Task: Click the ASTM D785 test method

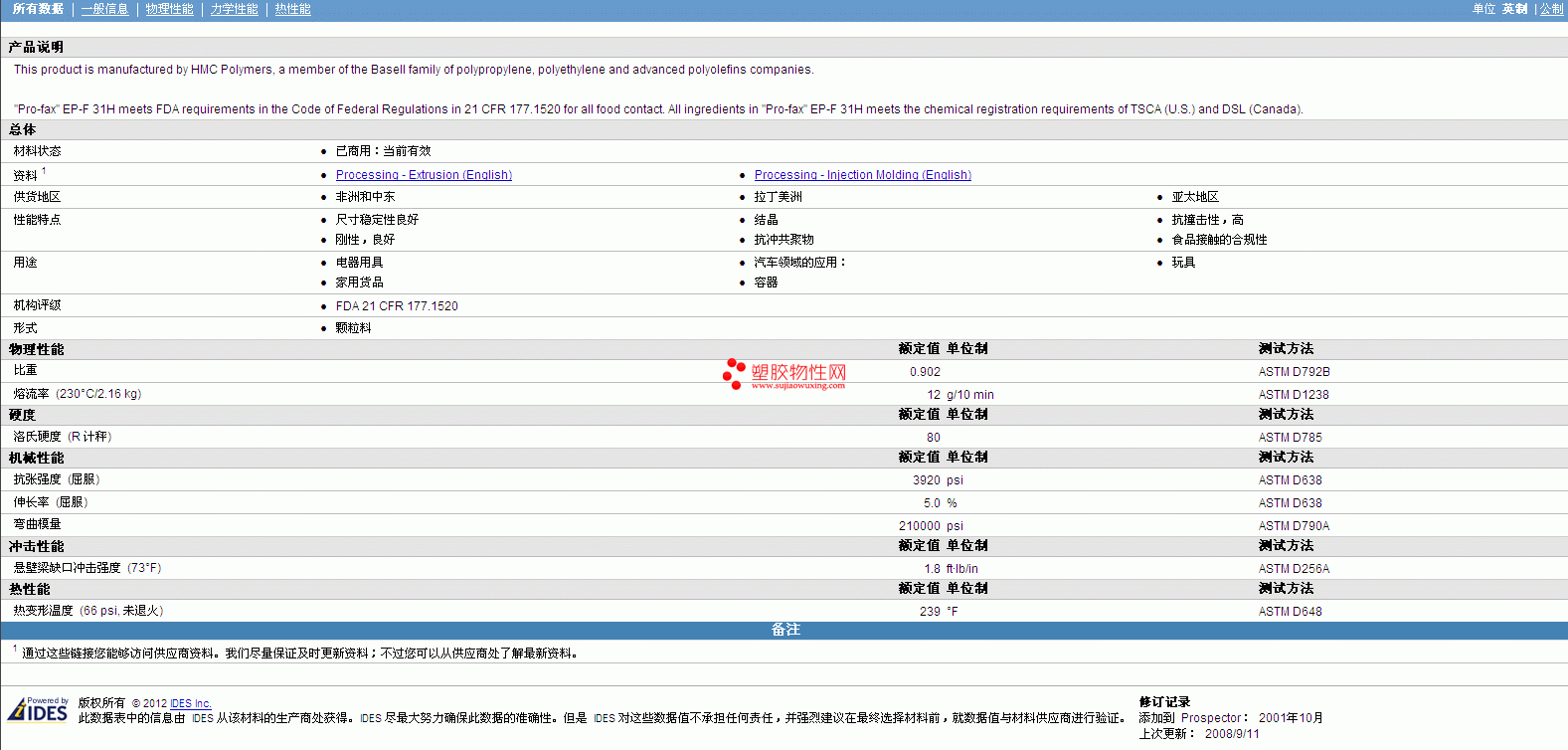Action: click(1291, 438)
